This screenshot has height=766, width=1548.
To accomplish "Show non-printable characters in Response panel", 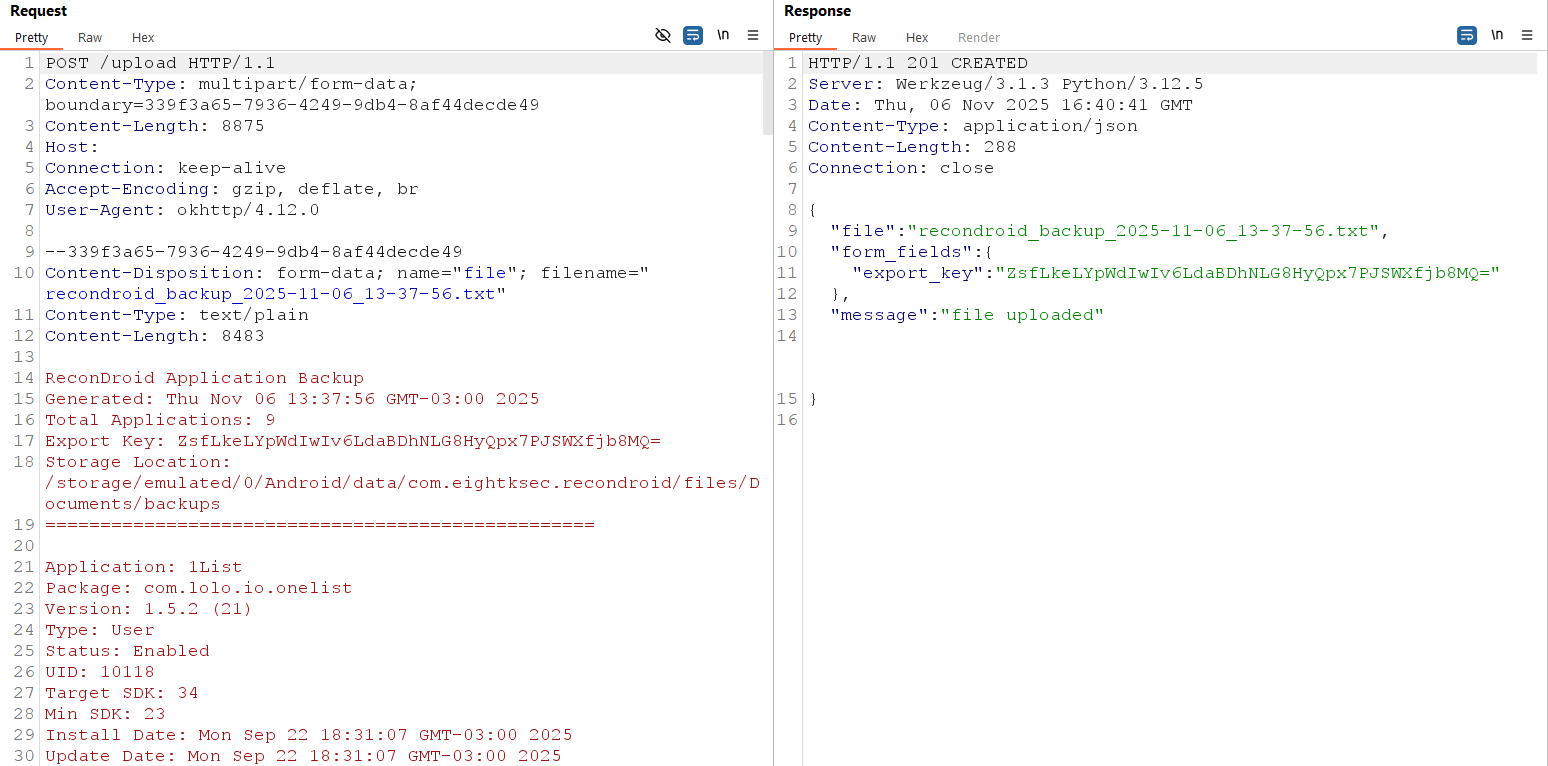I will point(1497,36).
